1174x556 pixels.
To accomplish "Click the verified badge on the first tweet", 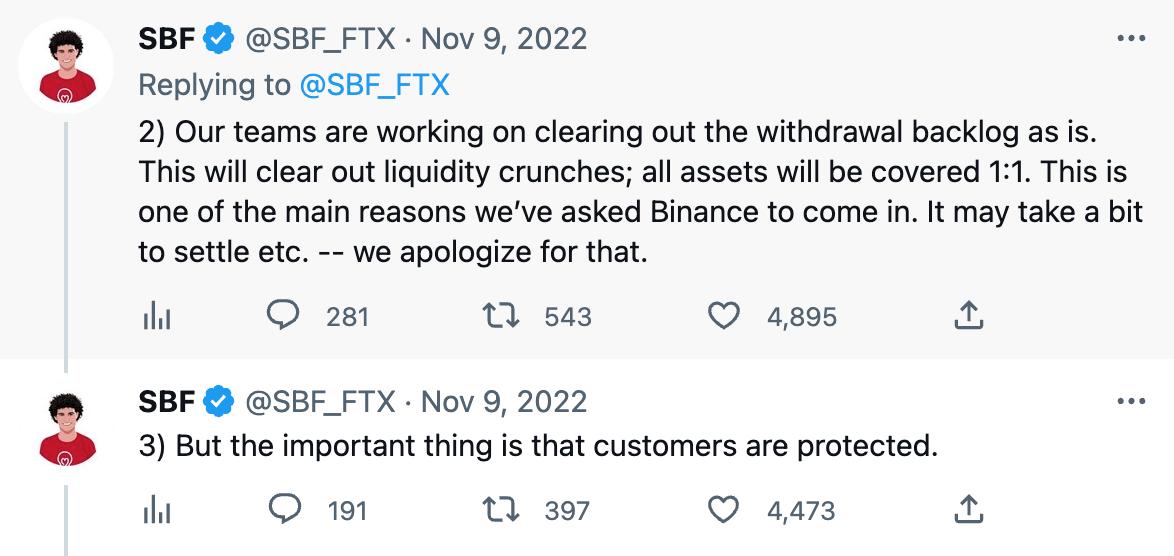I will [x=219, y=39].
